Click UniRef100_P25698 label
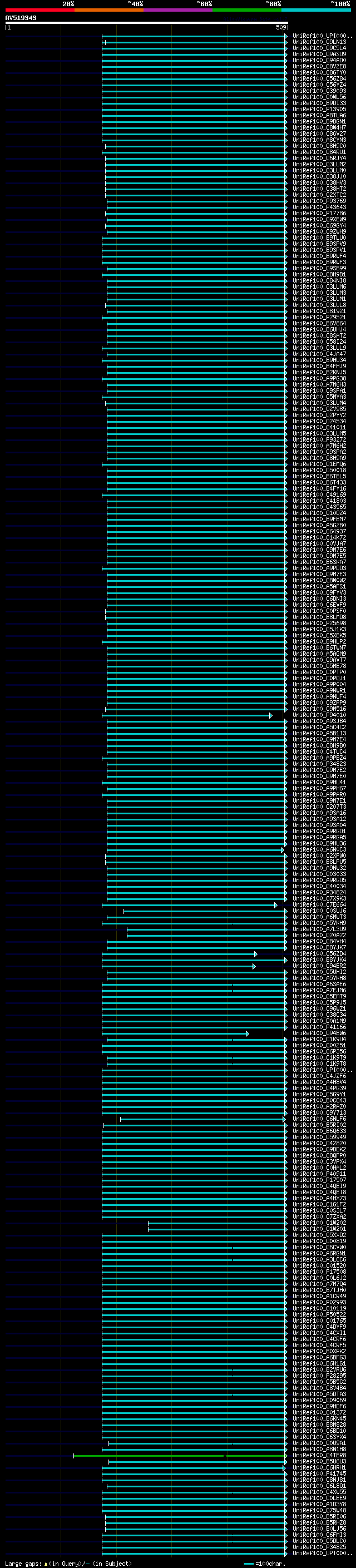This screenshot has width=356, height=1568. 319,624
